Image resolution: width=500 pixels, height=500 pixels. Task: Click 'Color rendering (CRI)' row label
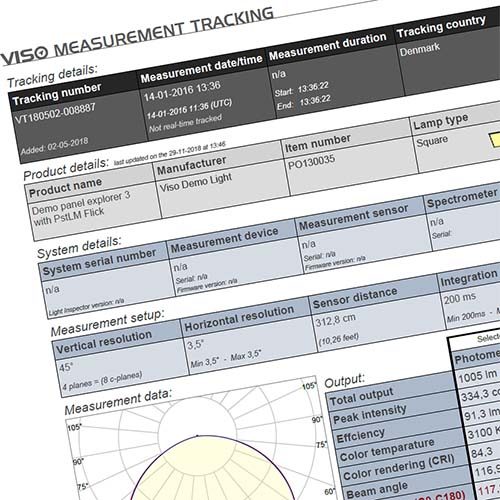coord(399,467)
